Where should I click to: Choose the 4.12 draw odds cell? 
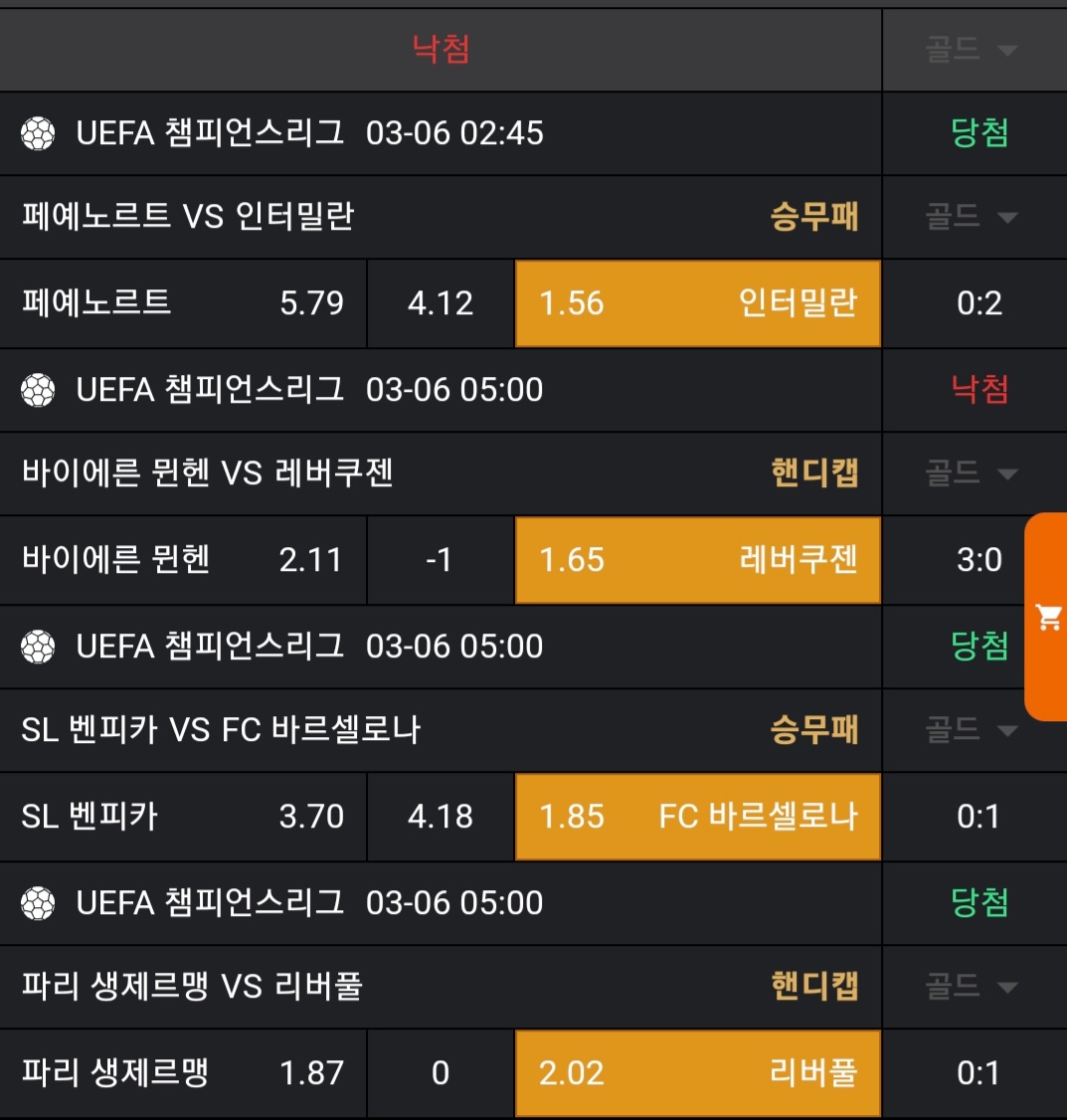(x=441, y=303)
